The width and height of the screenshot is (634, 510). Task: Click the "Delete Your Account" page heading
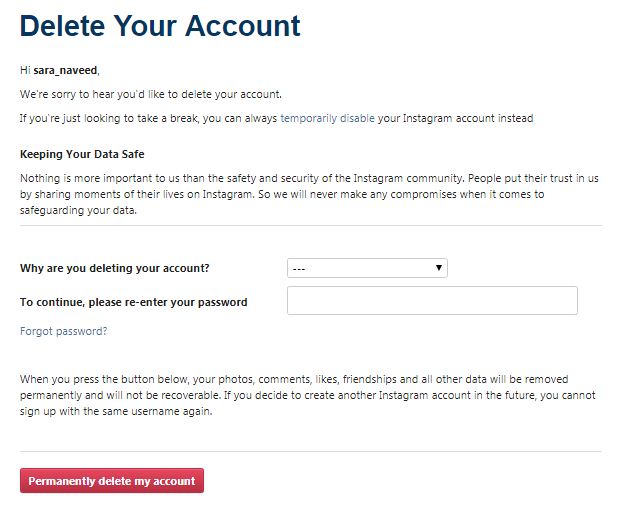160,25
